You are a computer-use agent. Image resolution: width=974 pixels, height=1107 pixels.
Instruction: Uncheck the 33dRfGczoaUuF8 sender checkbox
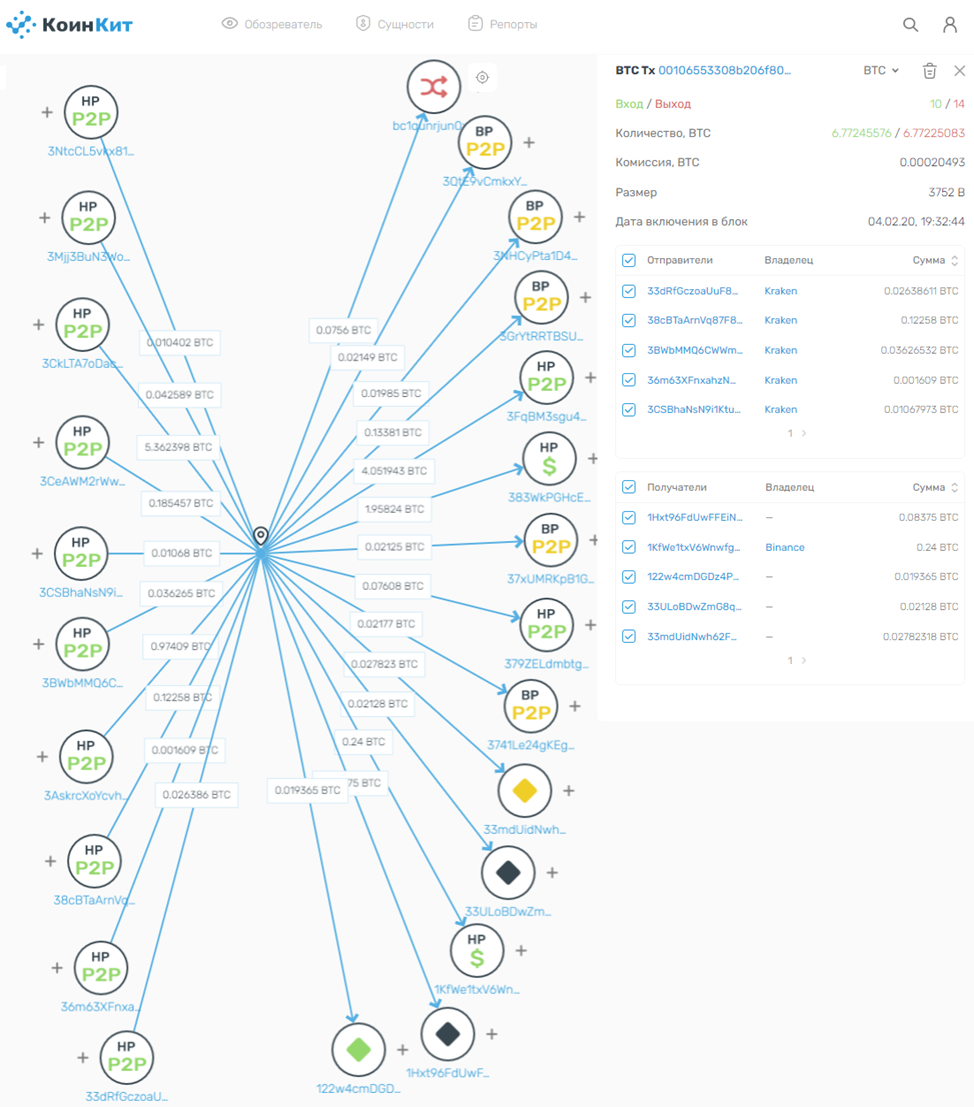(629, 291)
